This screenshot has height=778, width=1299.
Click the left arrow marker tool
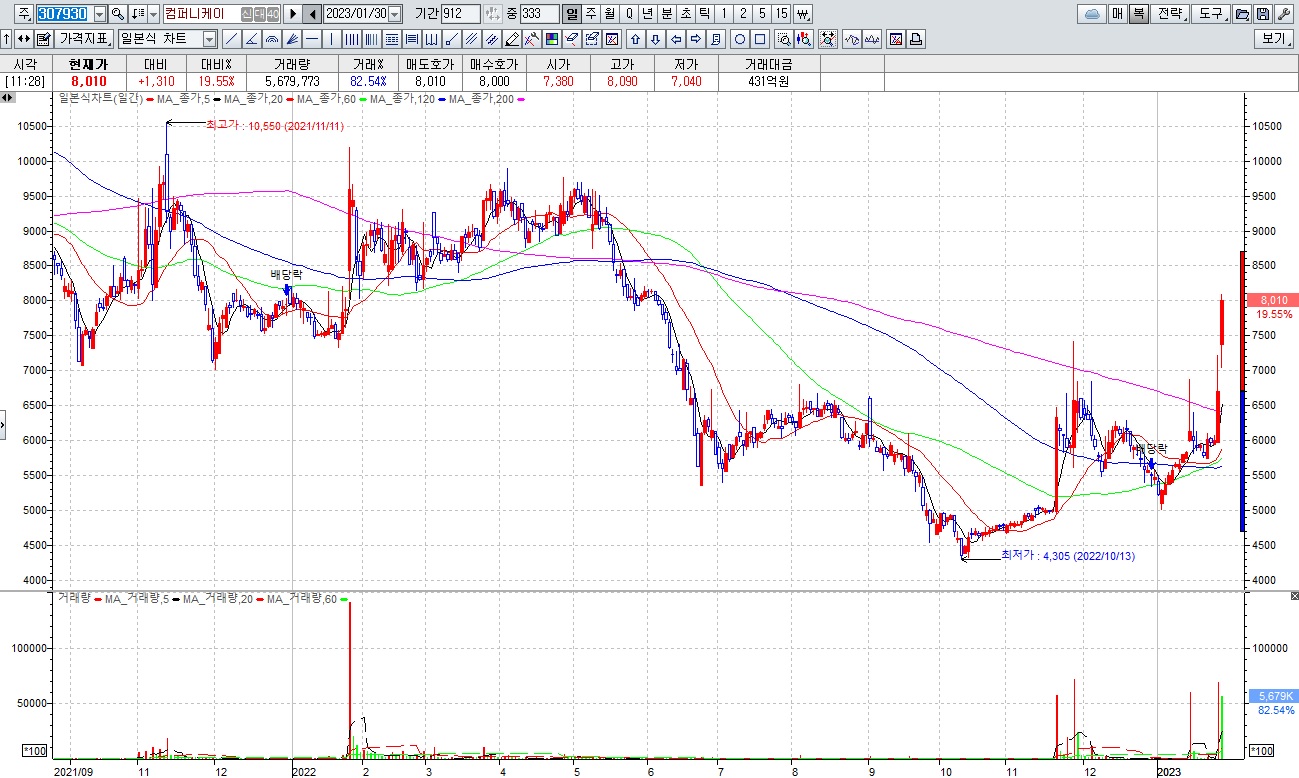[x=676, y=39]
